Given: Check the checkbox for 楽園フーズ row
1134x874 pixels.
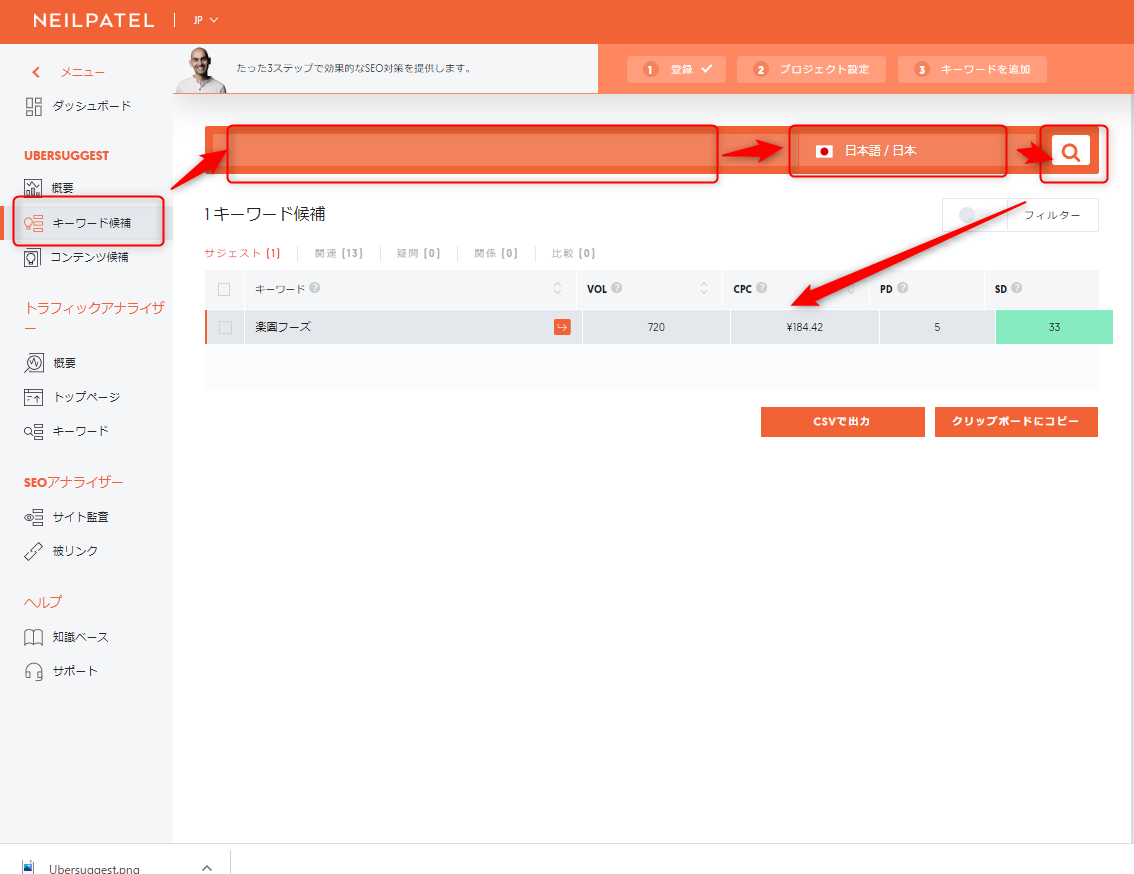Looking at the screenshot, I should (x=226, y=327).
